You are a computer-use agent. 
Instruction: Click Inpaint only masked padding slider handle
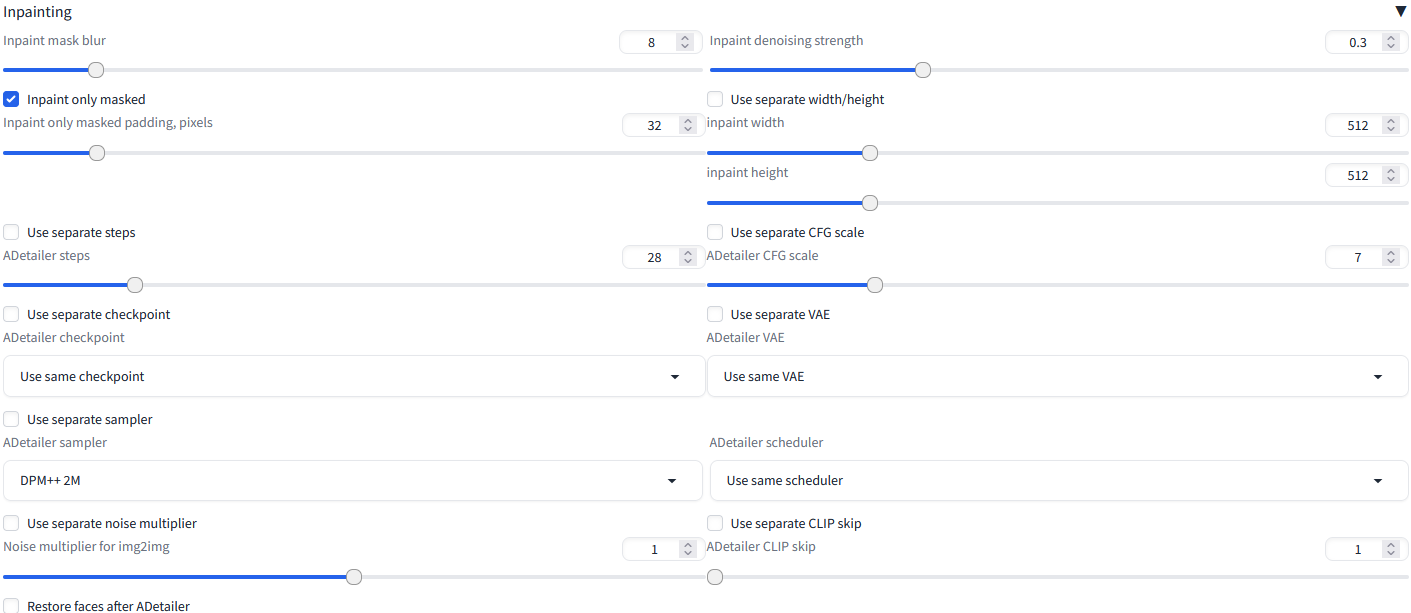click(97, 153)
